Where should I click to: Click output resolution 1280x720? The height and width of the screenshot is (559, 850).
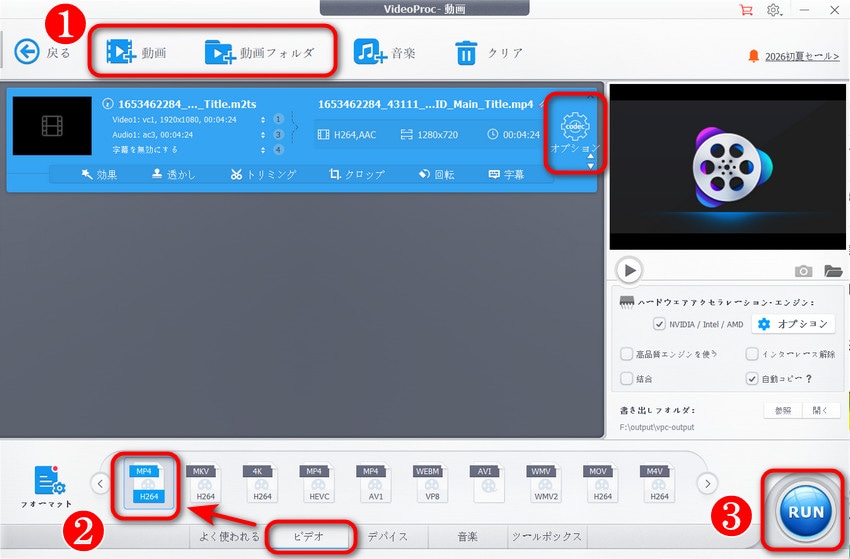(429, 134)
